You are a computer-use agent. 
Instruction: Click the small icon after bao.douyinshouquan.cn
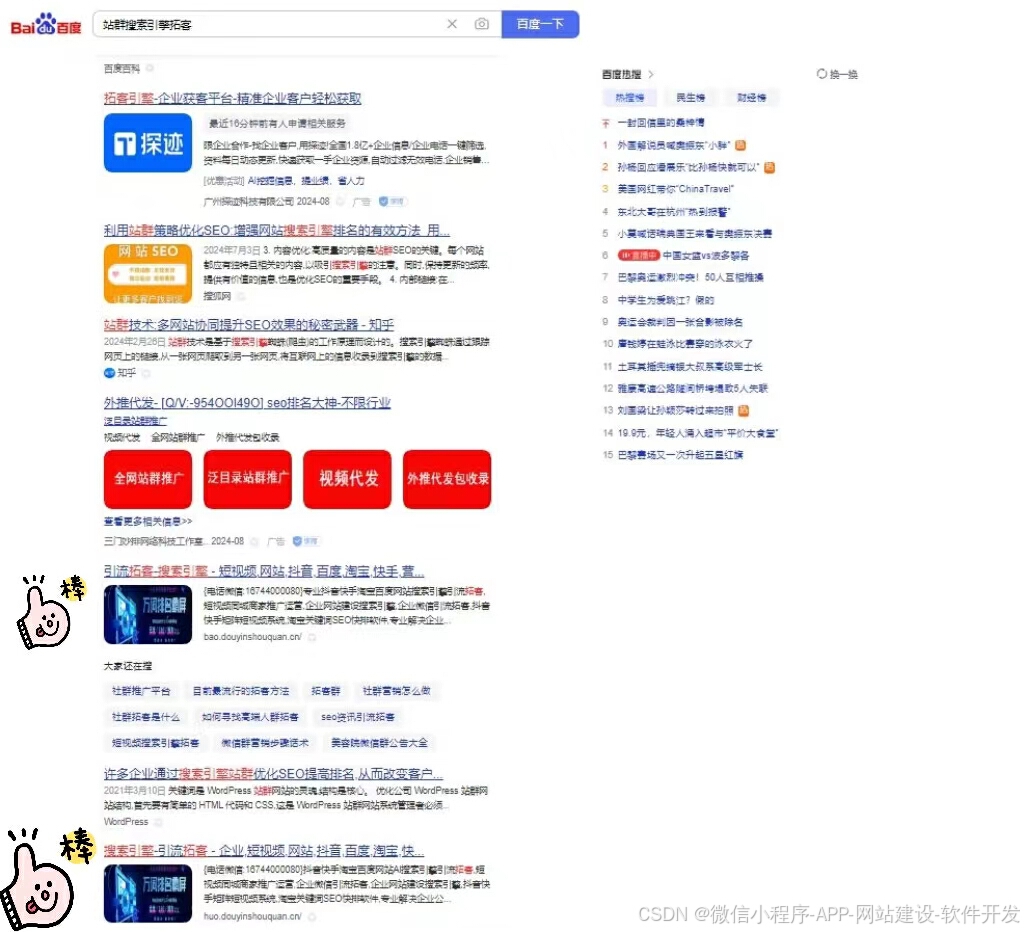(312, 637)
